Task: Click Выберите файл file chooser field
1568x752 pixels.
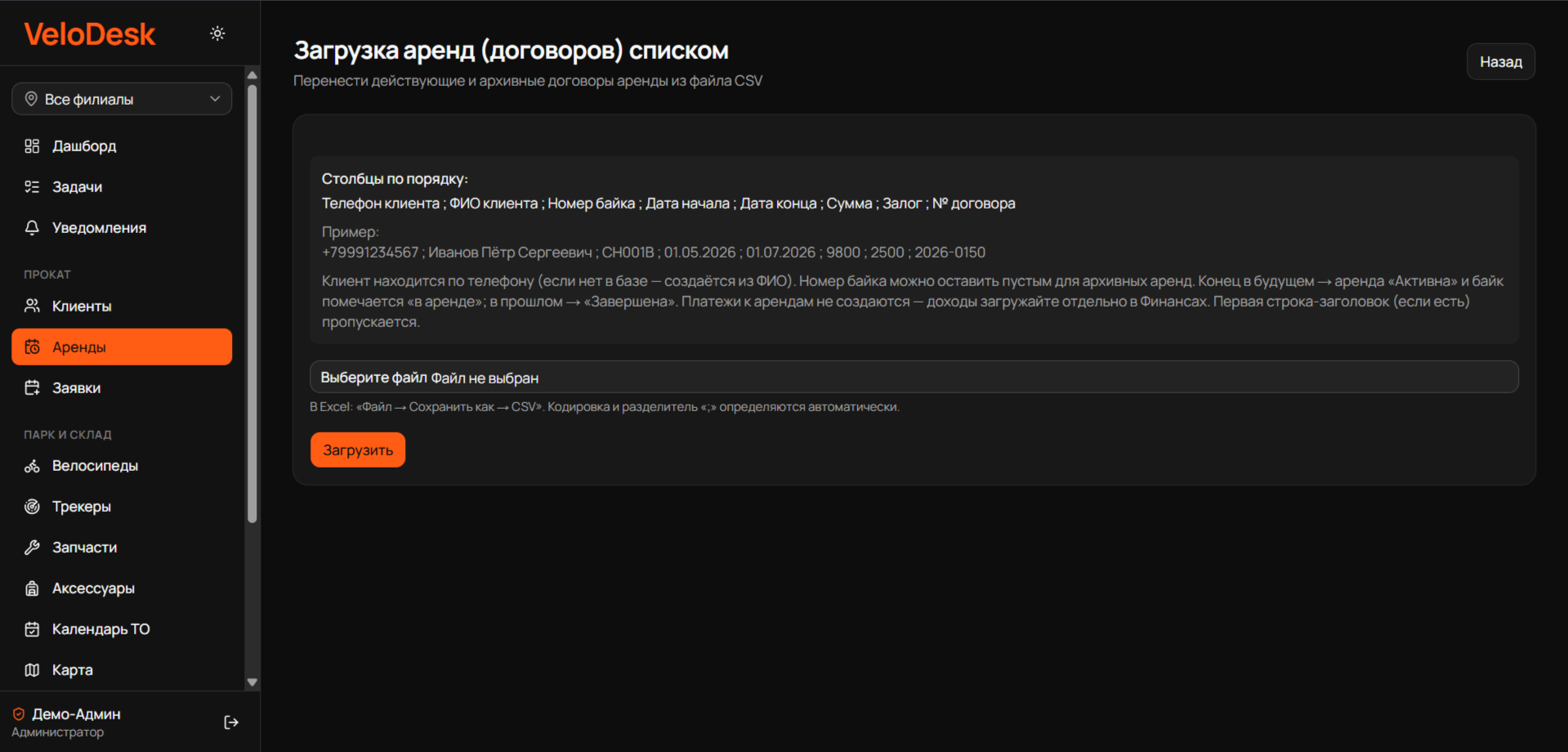Action: [914, 378]
